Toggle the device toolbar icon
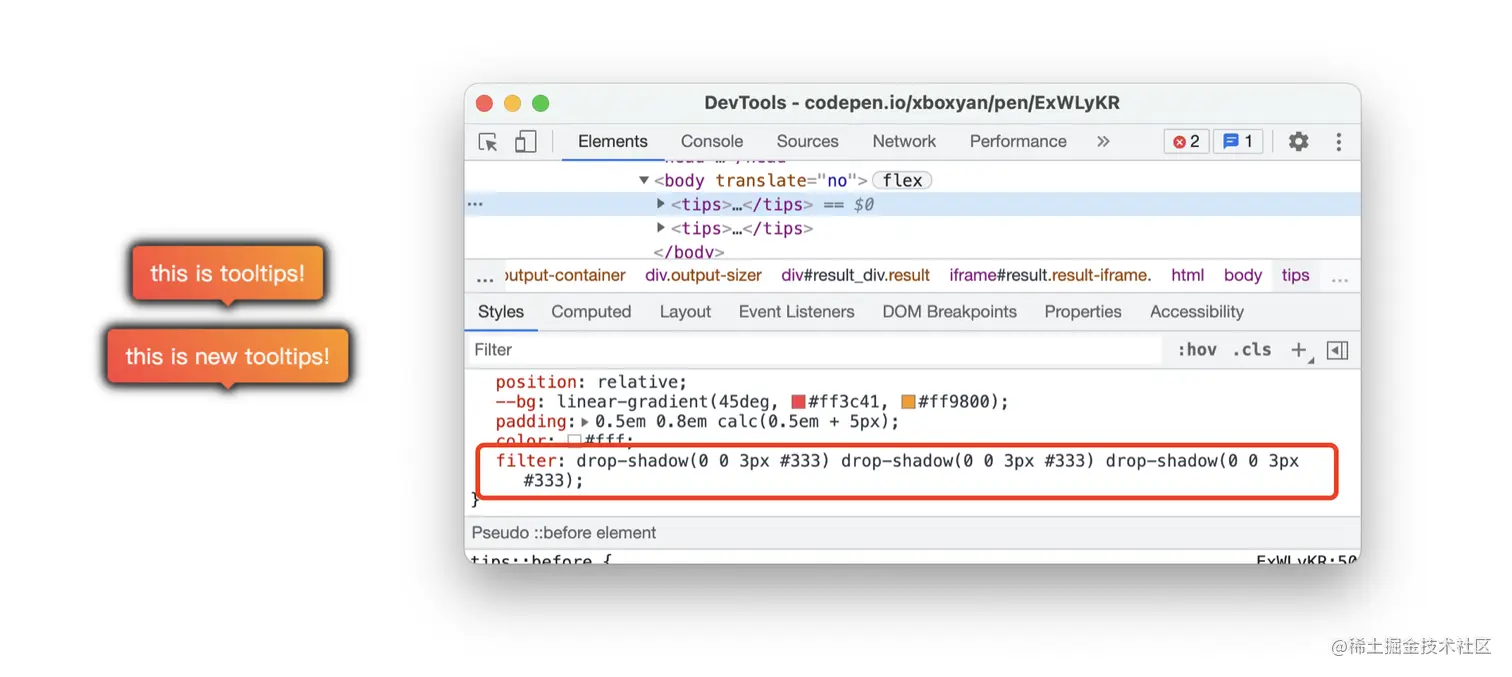Image resolution: width=1512 pixels, height=677 pixels. (525, 142)
